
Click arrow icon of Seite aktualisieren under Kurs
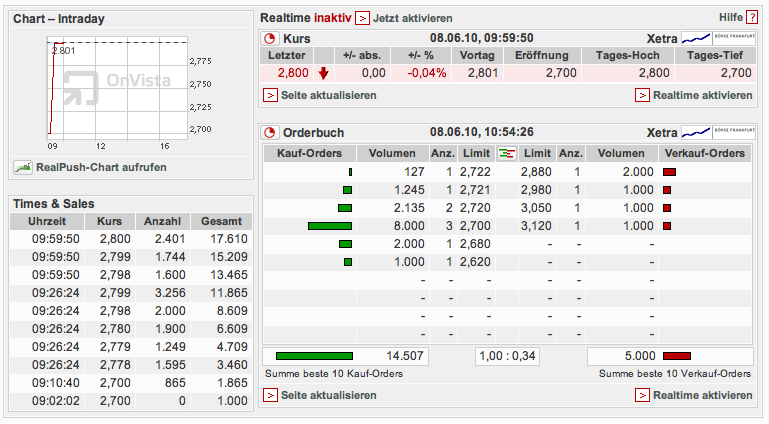tap(270, 95)
